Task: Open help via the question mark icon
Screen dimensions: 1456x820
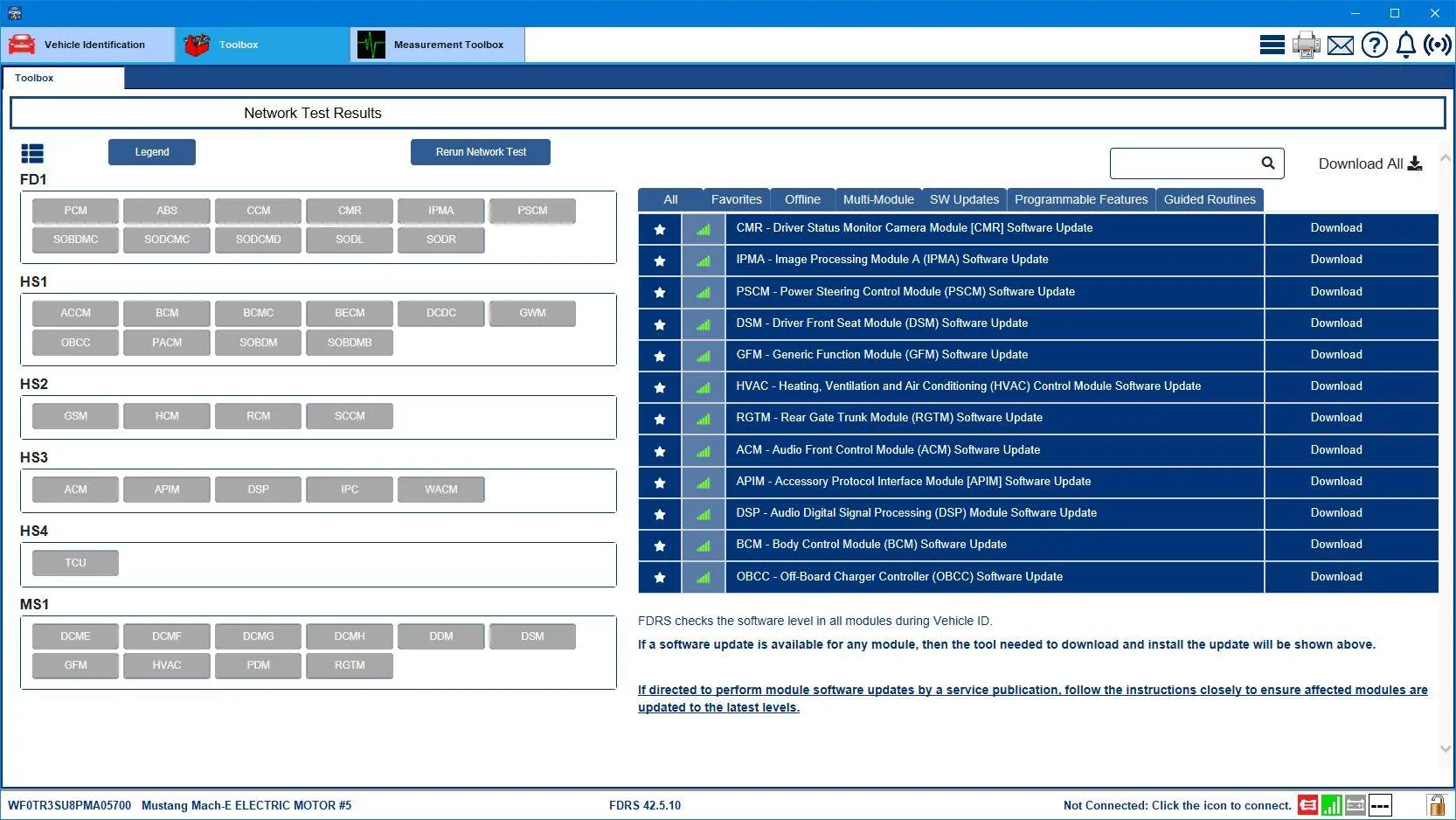Action: (x=1375, y=45)
